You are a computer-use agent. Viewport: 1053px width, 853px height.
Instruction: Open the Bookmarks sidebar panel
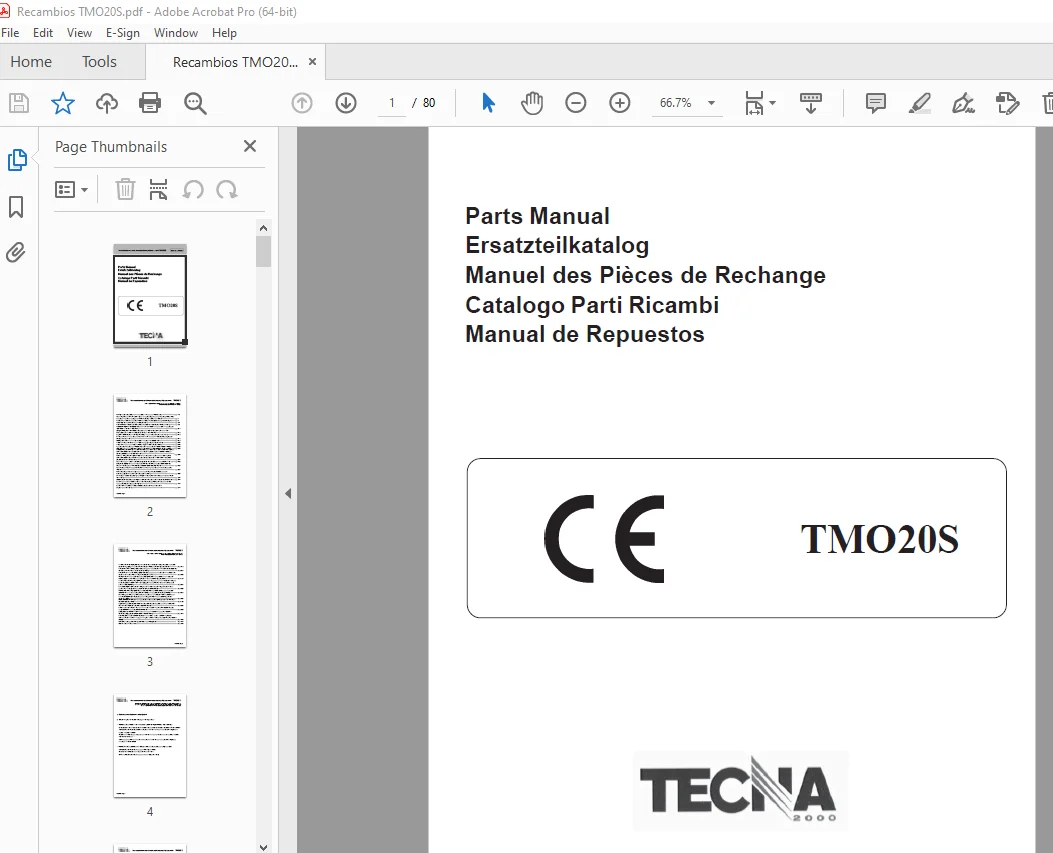[x=16, y=207]
